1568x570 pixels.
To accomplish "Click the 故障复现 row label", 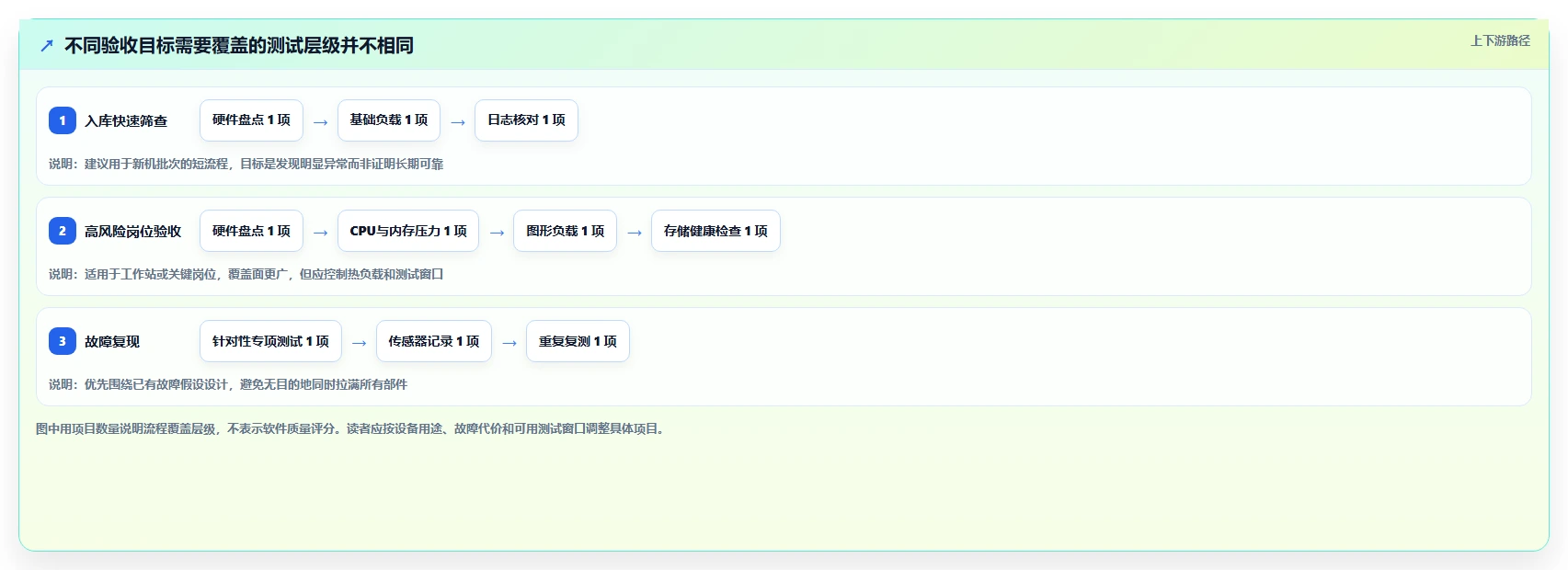I will (112, 341).
